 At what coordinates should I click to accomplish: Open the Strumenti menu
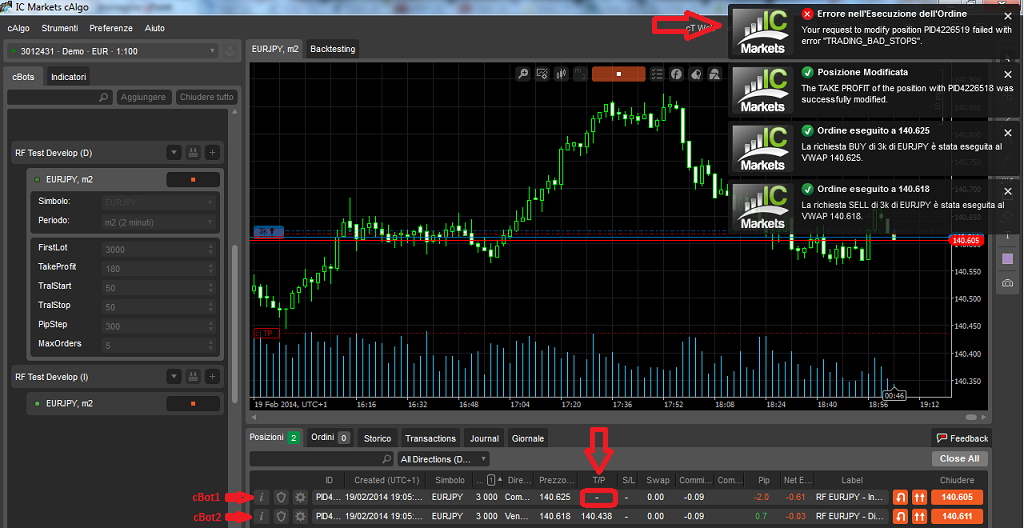coord(59,28)
